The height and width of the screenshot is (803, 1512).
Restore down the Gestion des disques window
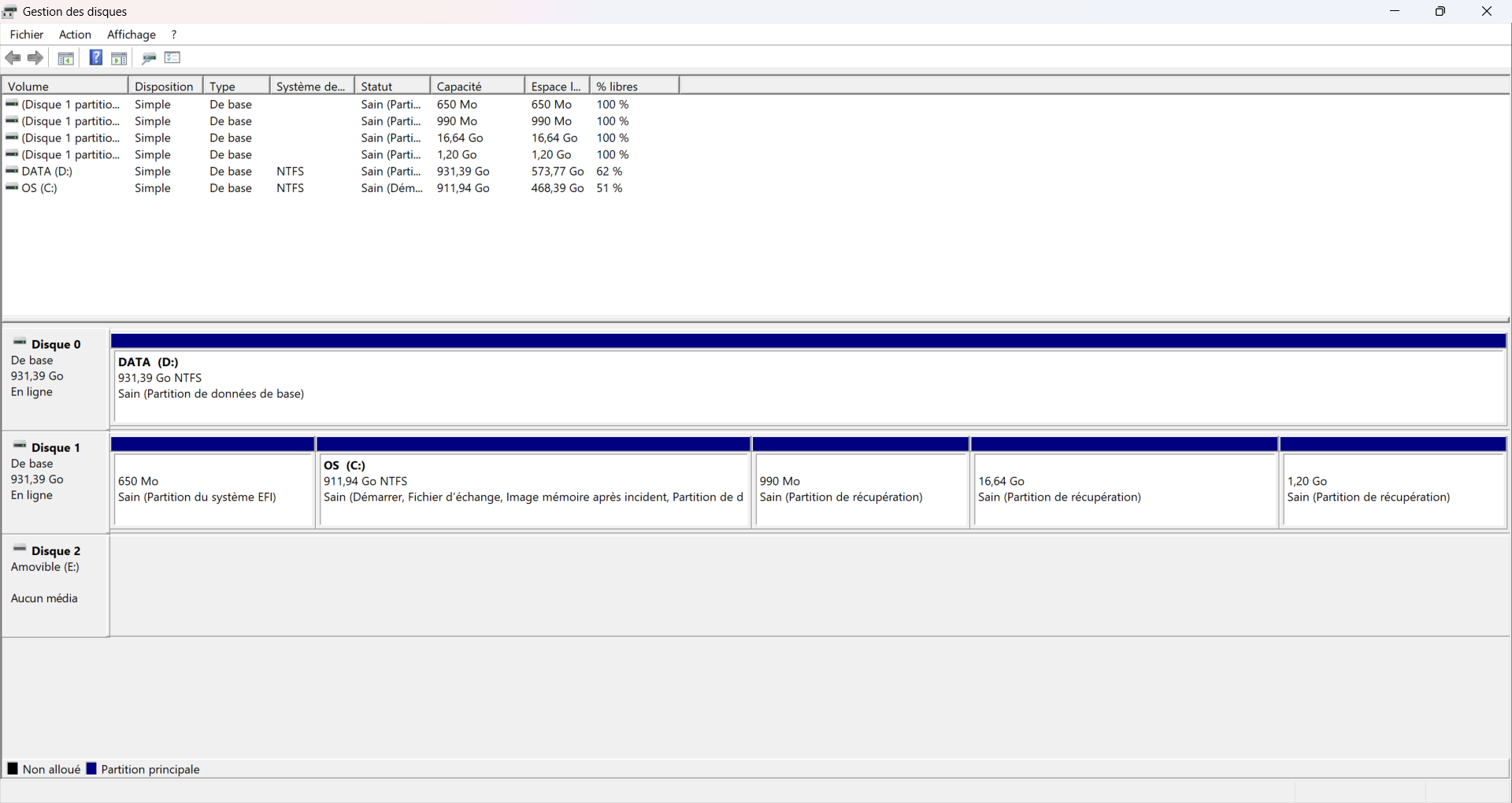click(x=1440, y=11)
